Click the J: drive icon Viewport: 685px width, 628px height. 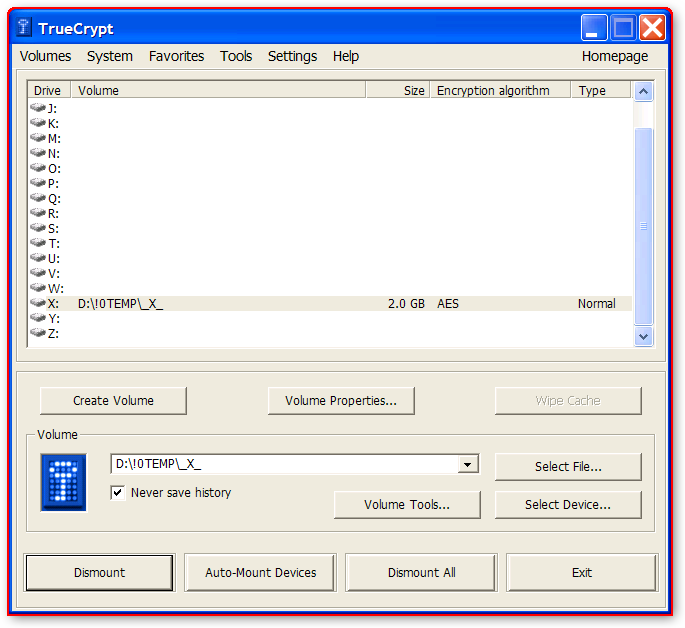coord(38,108)
